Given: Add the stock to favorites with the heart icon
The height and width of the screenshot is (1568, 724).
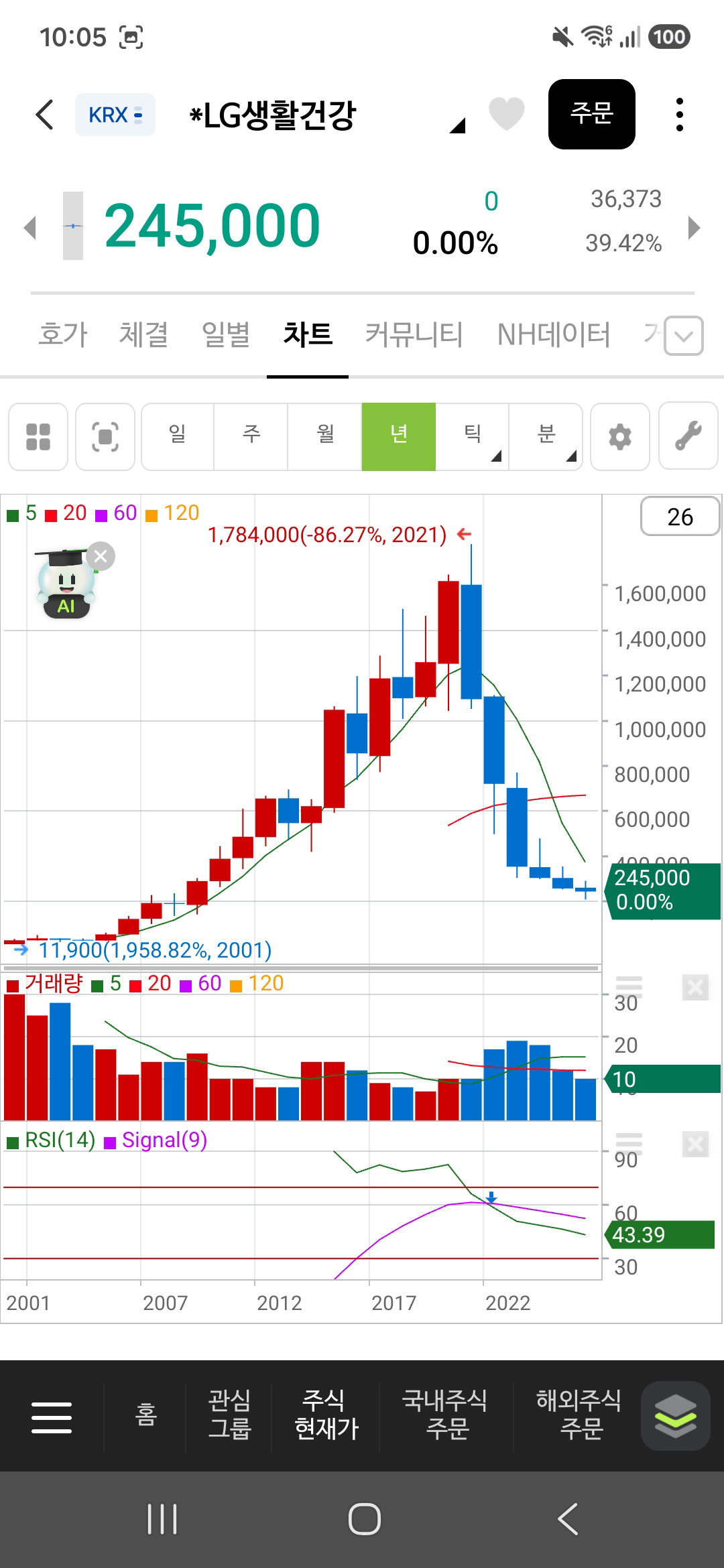Looking at the screenshot, I should click(506, 114).
